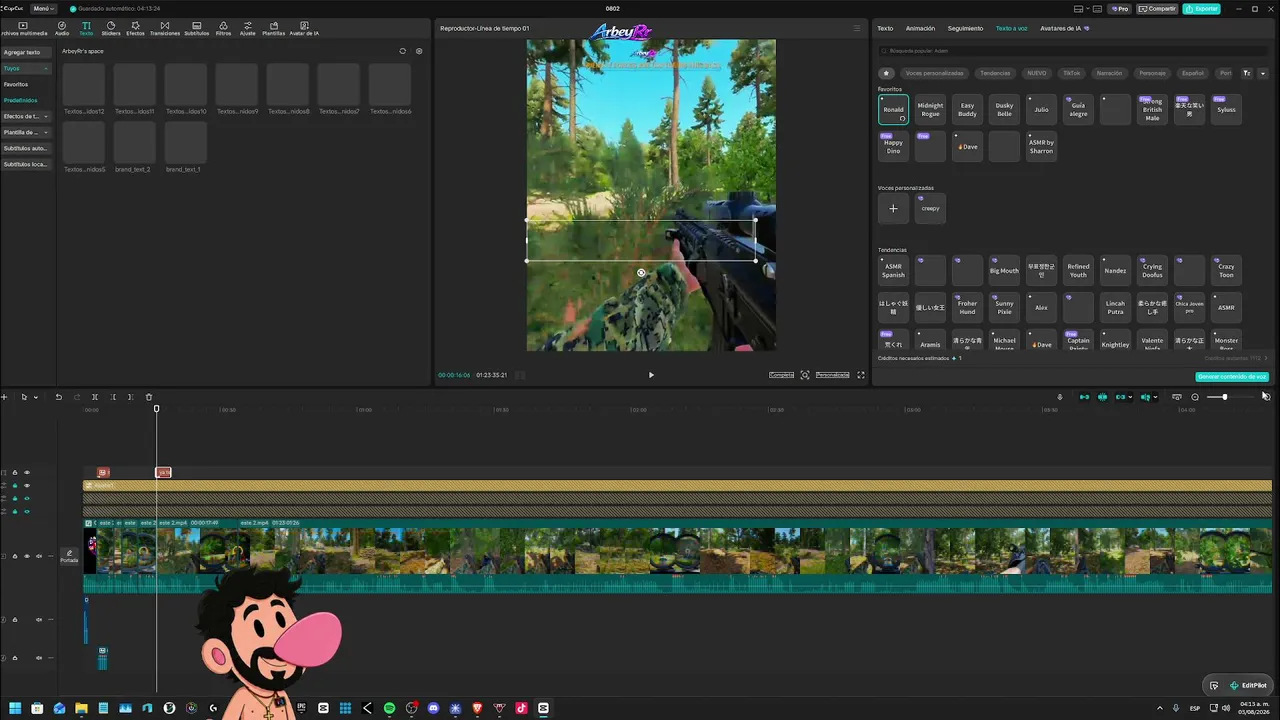Add a new custom voice with the plus tile
Image resolution: width=1280 pixels, height=720 pixels.
(893, 208)
